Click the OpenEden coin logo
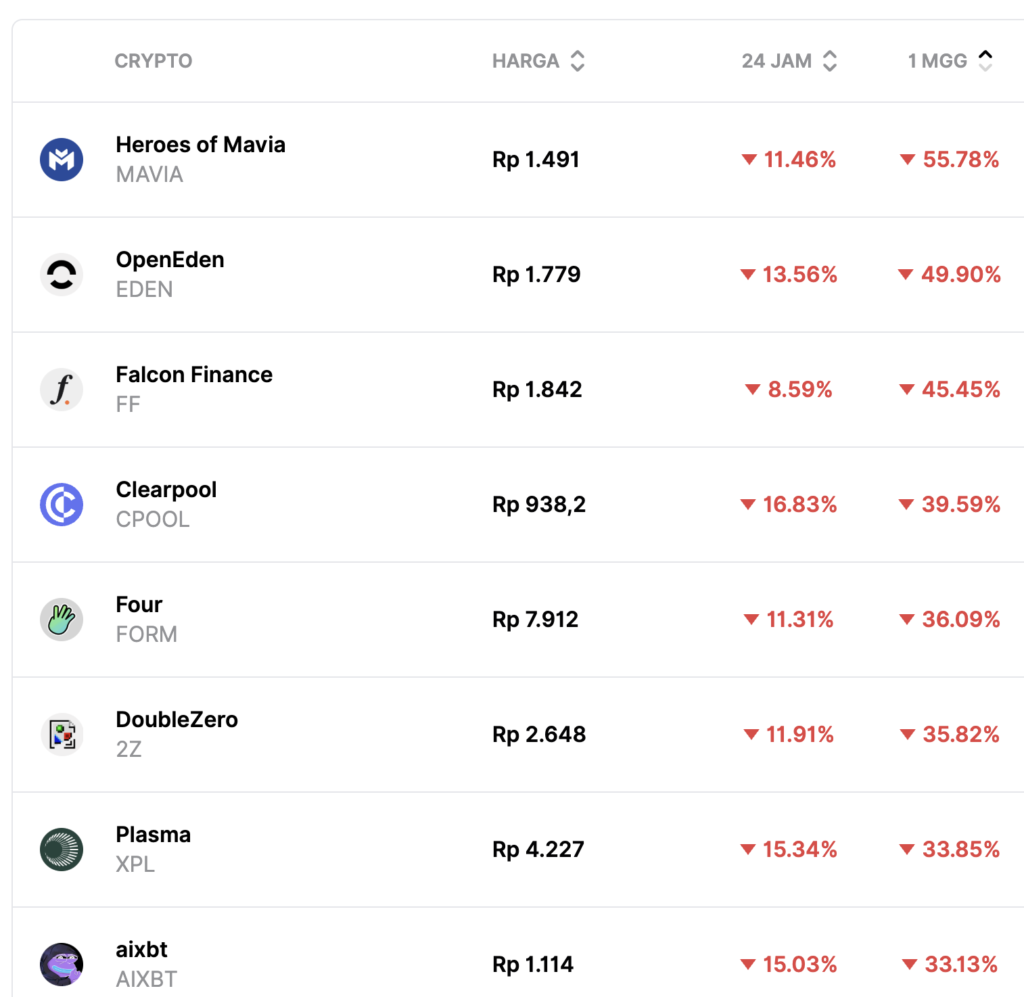 (x=61, y=275)
